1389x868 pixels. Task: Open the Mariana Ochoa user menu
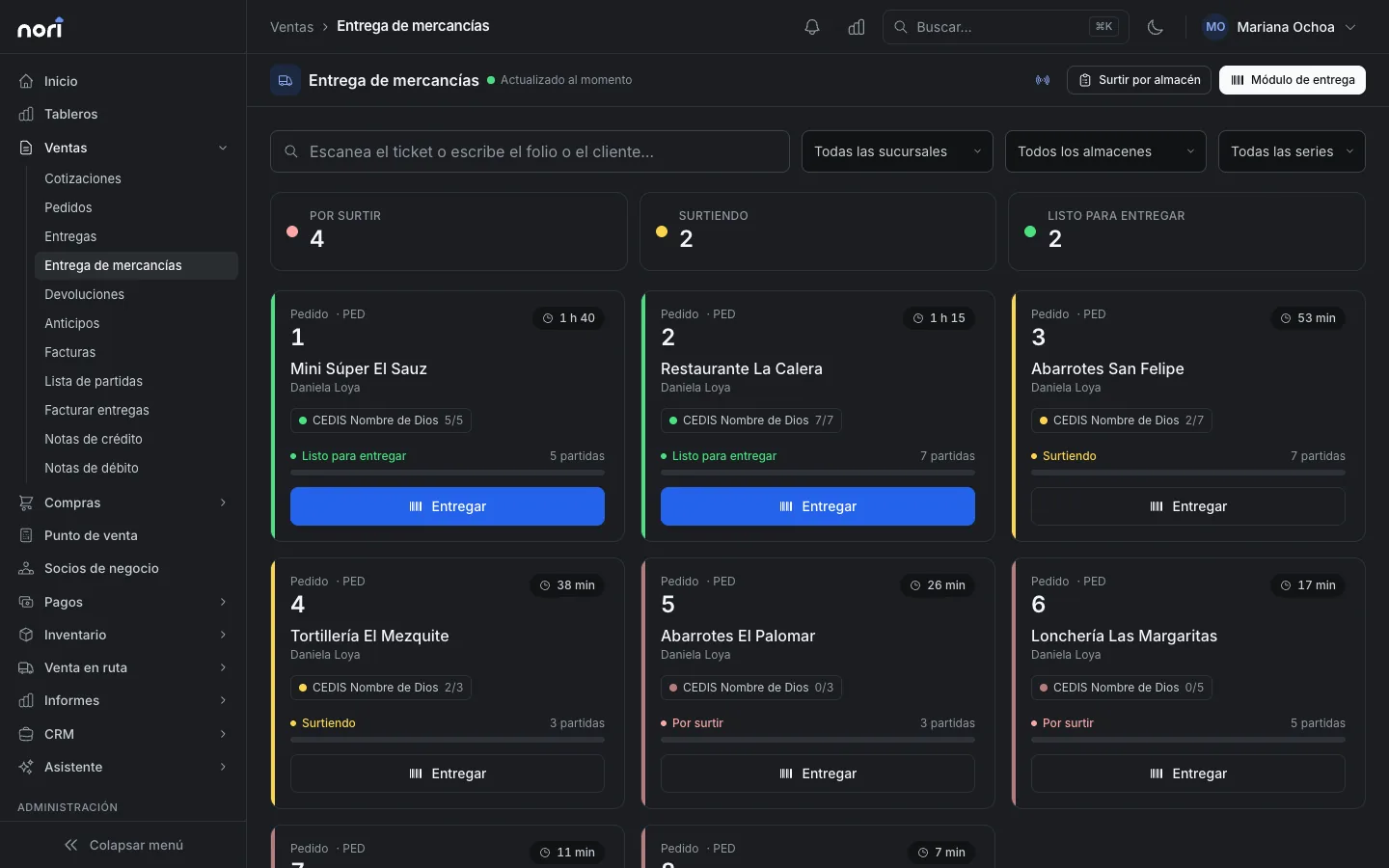coord(1280,27)
